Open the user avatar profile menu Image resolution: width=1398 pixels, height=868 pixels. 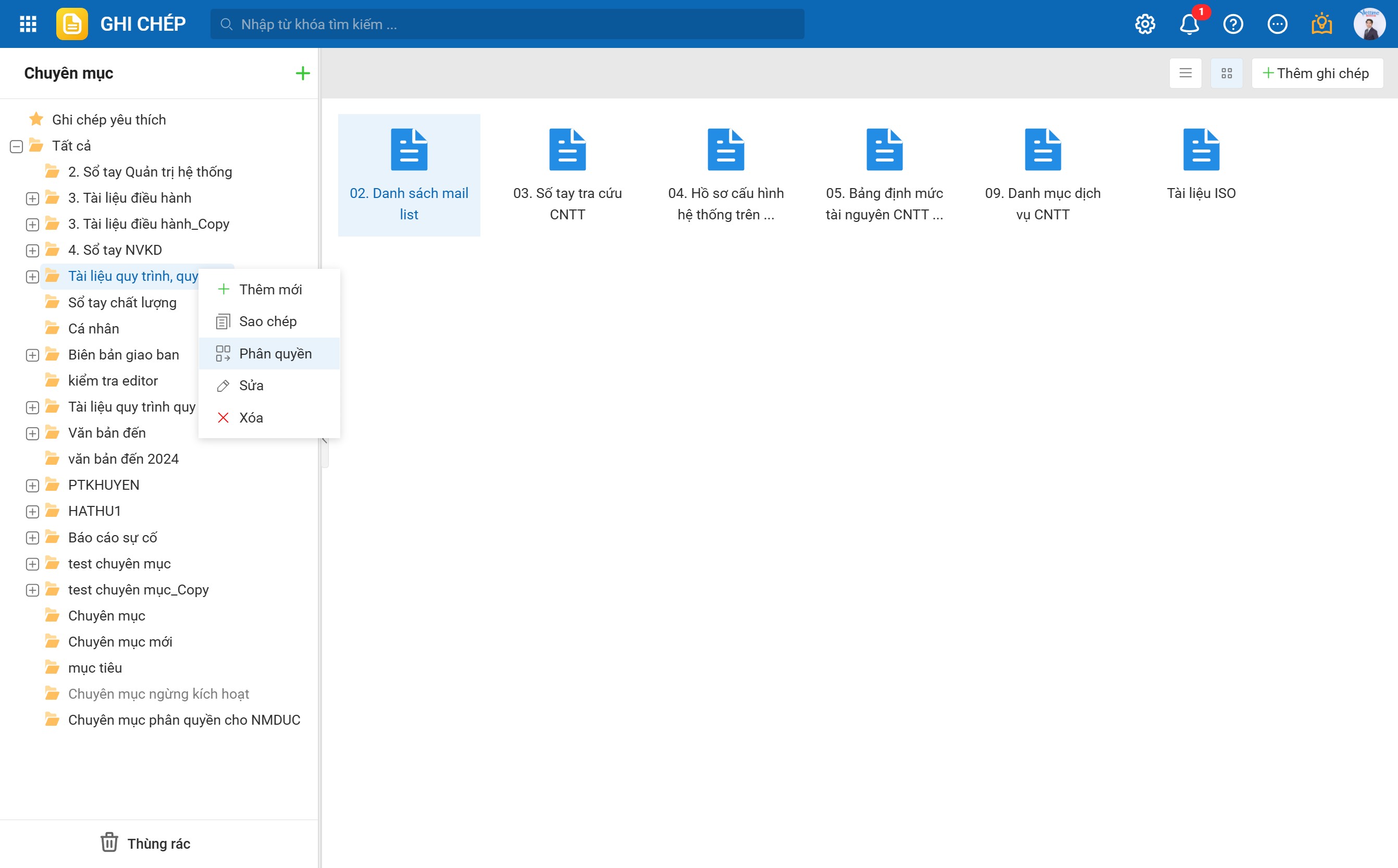coord(1369,24)
